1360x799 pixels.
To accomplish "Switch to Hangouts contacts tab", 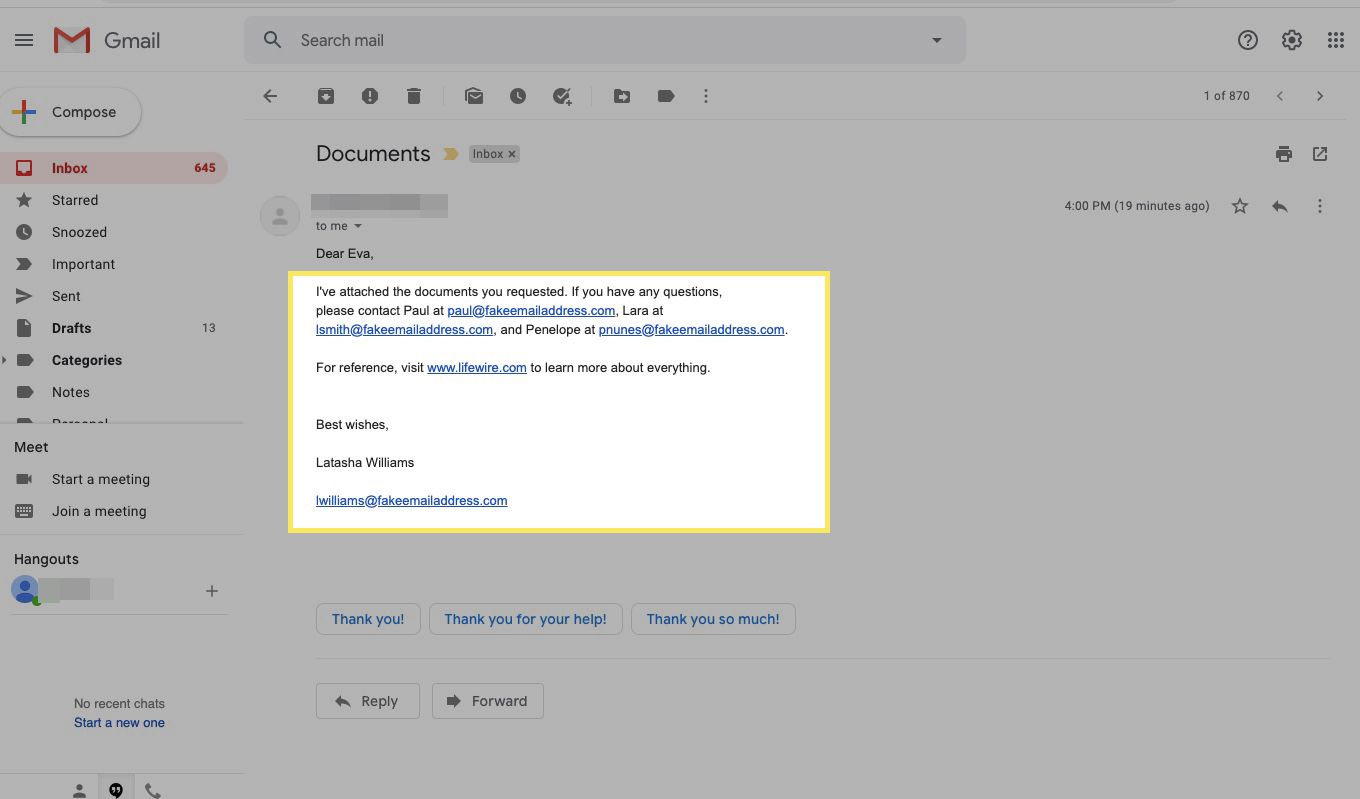I will 79,790.
